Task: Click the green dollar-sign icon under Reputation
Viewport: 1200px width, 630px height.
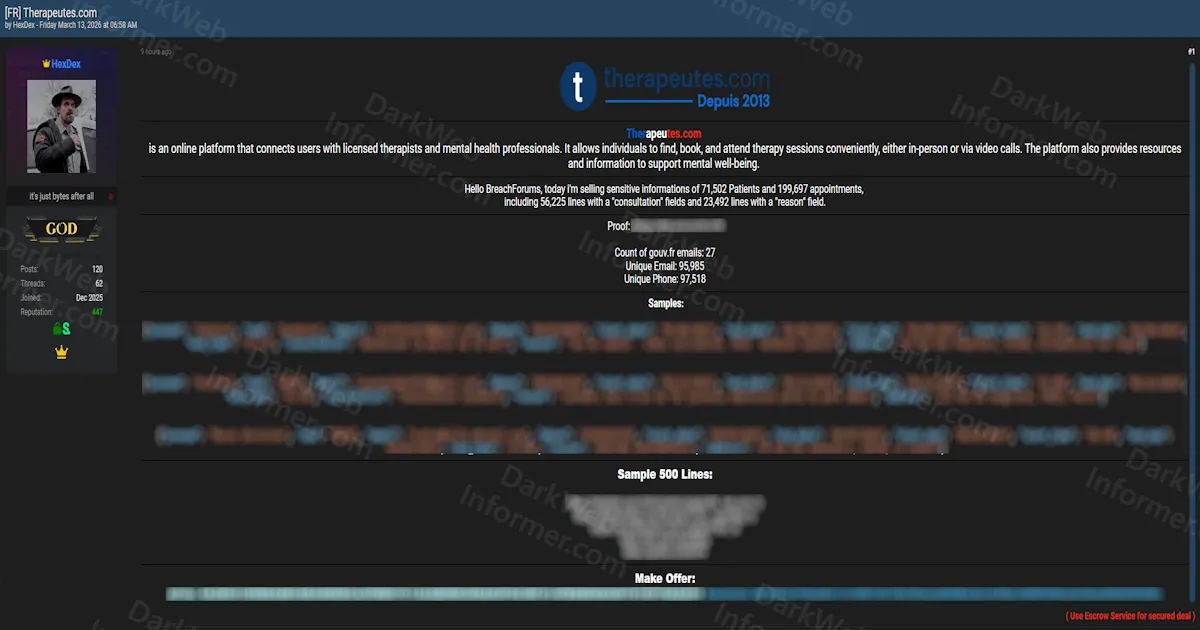Action: tap(66, 329)
